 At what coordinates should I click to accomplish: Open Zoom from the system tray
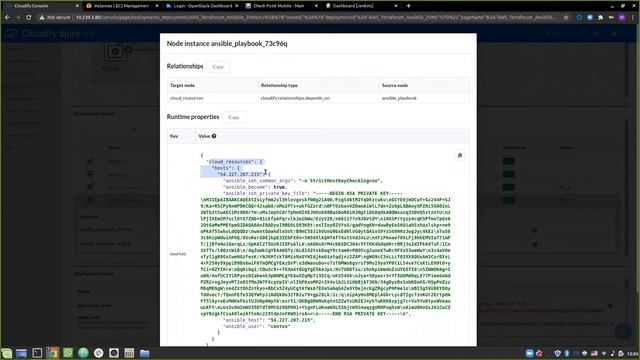529,353
